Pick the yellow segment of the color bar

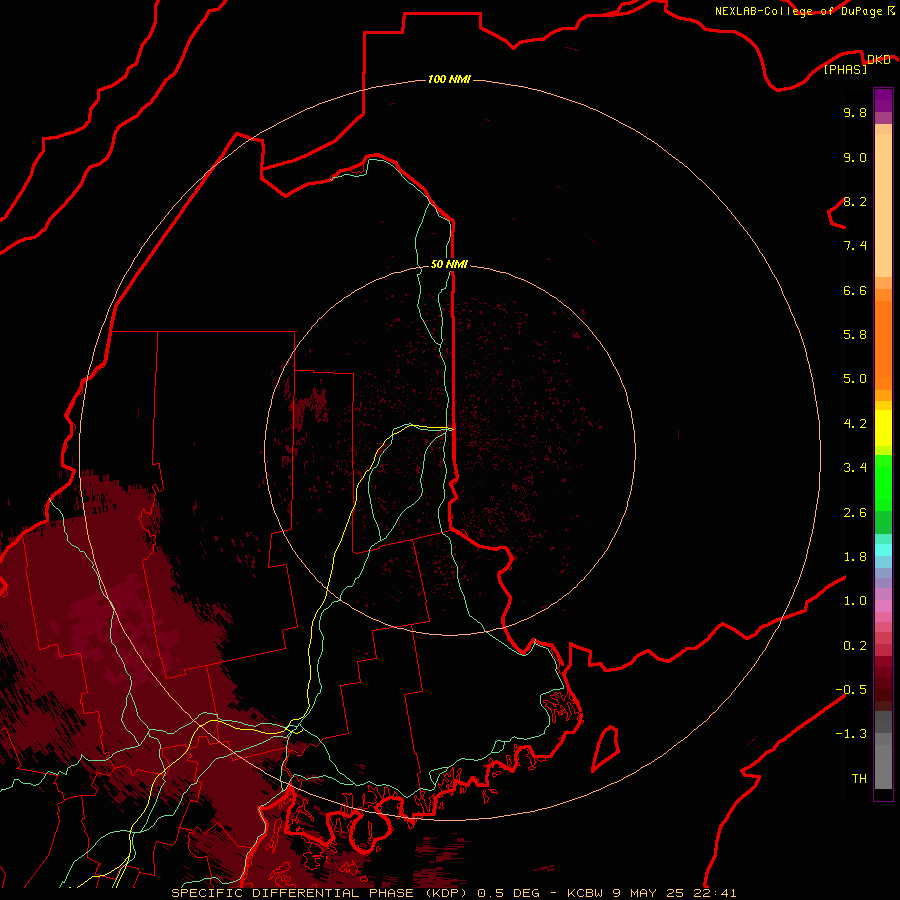pos(883,428)
